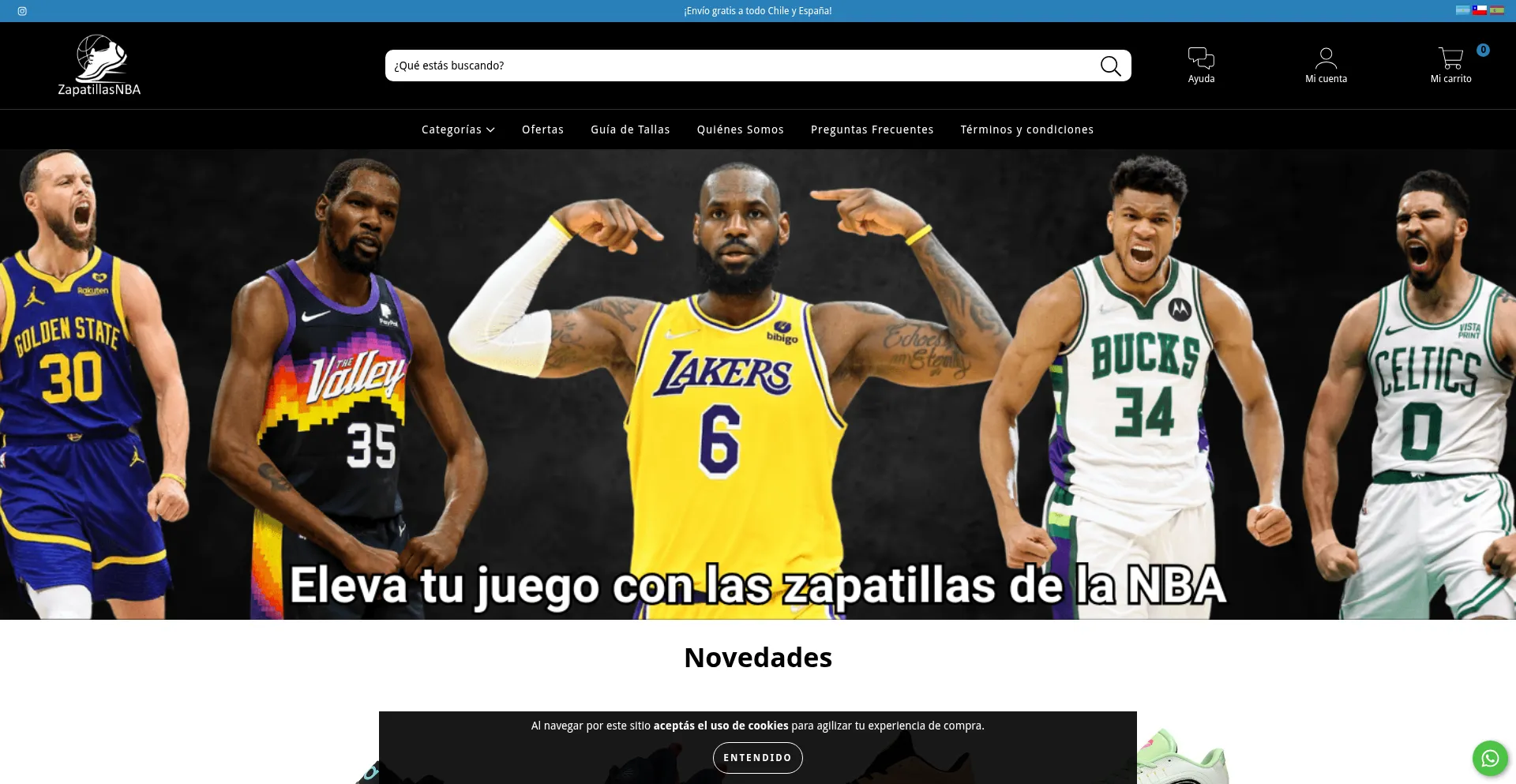Open Preguntas Frecuentes page
1516x784 pixels.
(872, 129)
